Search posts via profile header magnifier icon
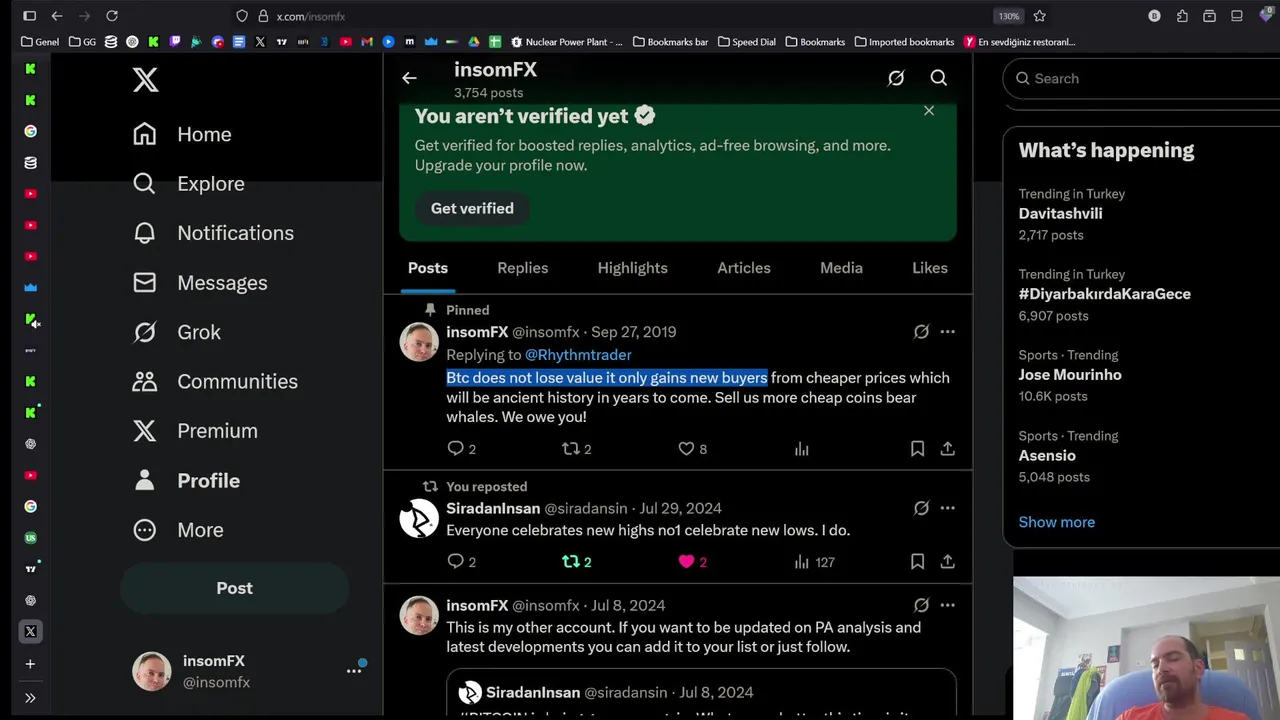The width and height of the screenshot is (1280, 720). click(938, 78)
